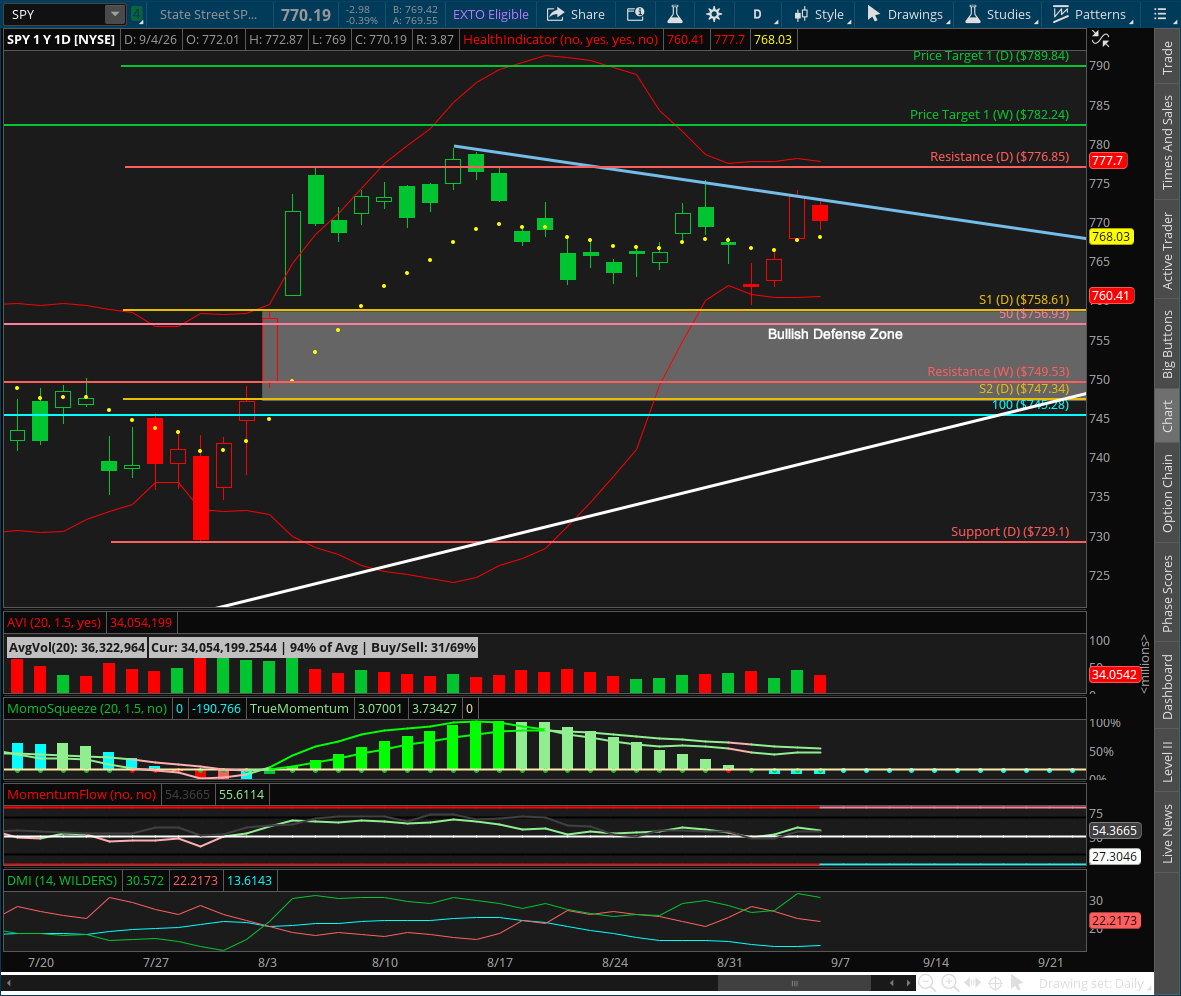This screenshot has height=996, width=1181.
Task: Open the D timeframe aggregation dropdown
Action: point(763,14)
